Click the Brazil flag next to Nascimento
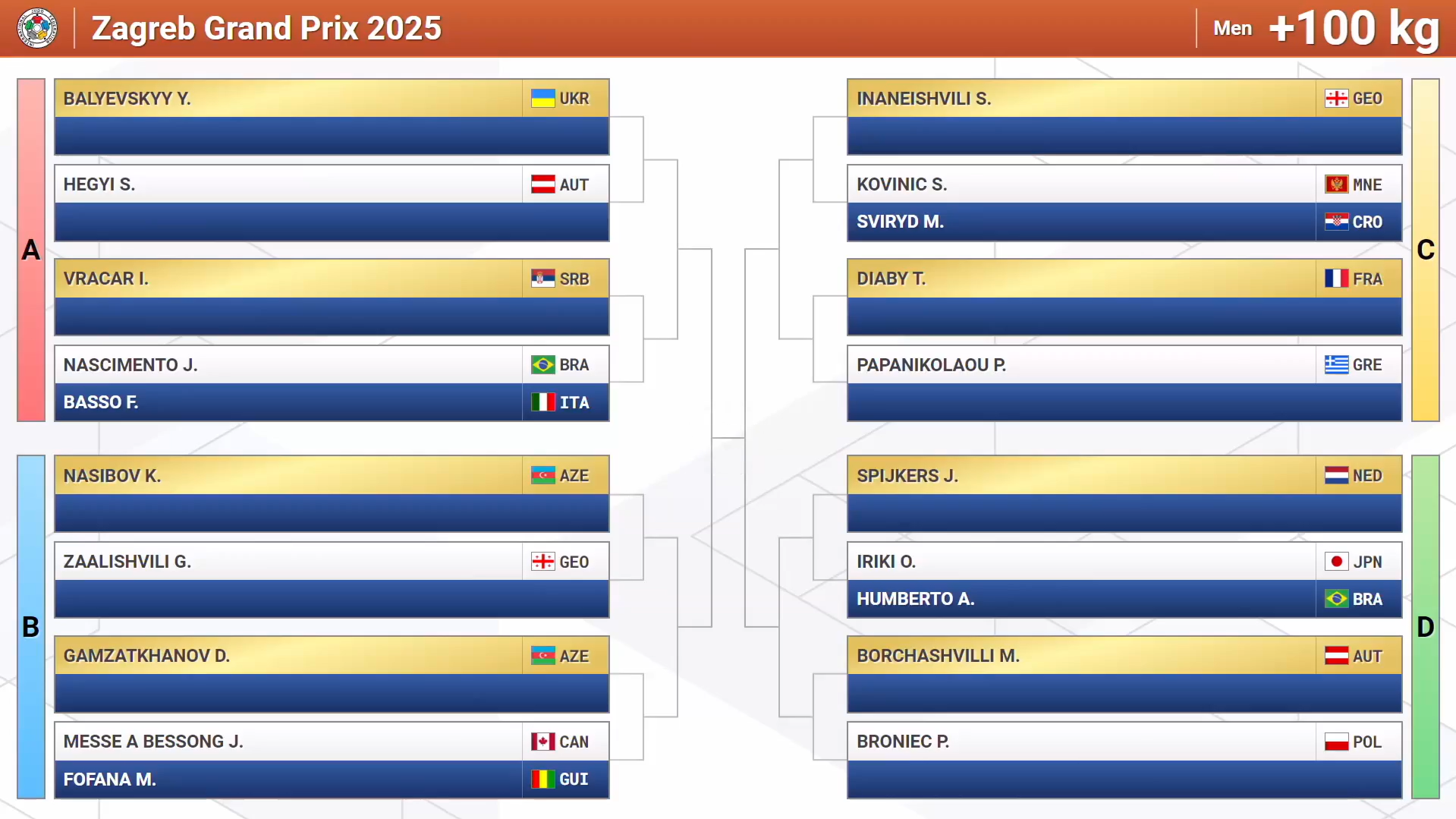The image size is (1456, 819). coord(542,365)
